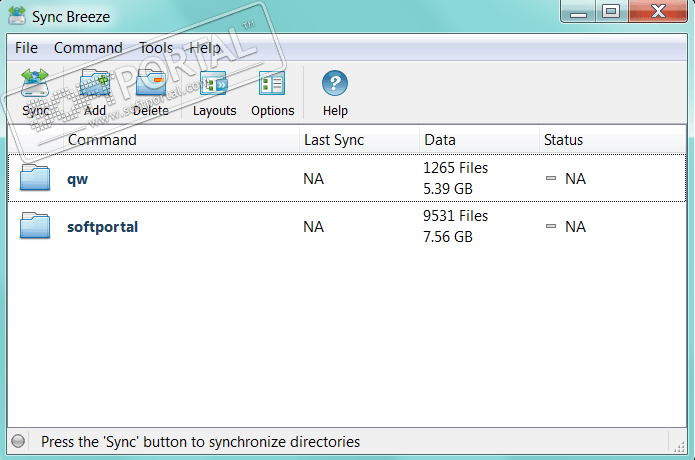Click the Add command toolbar icon
This screenshot has width=695, height=460.
tap(95, 83)
